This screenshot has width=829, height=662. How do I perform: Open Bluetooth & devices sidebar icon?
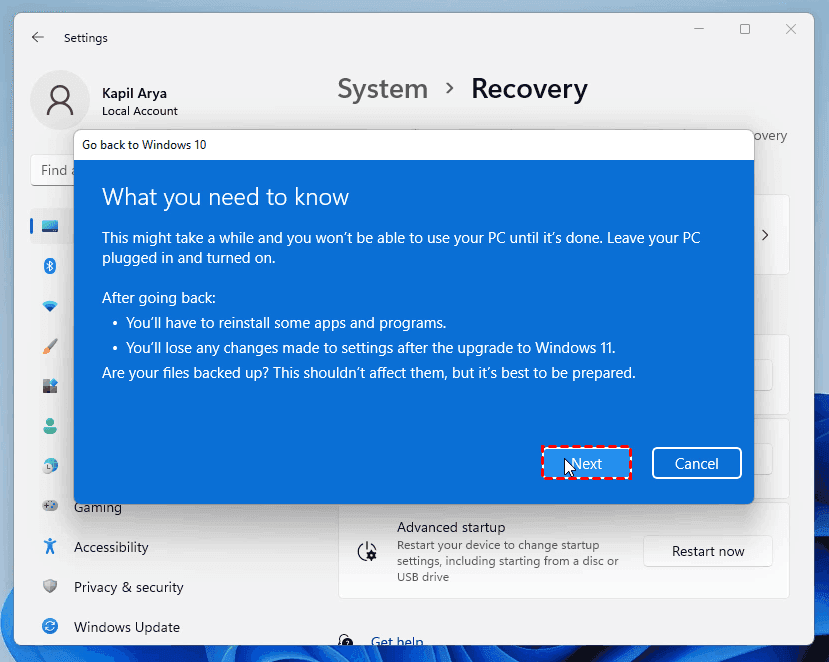click(x=50, y=266)
